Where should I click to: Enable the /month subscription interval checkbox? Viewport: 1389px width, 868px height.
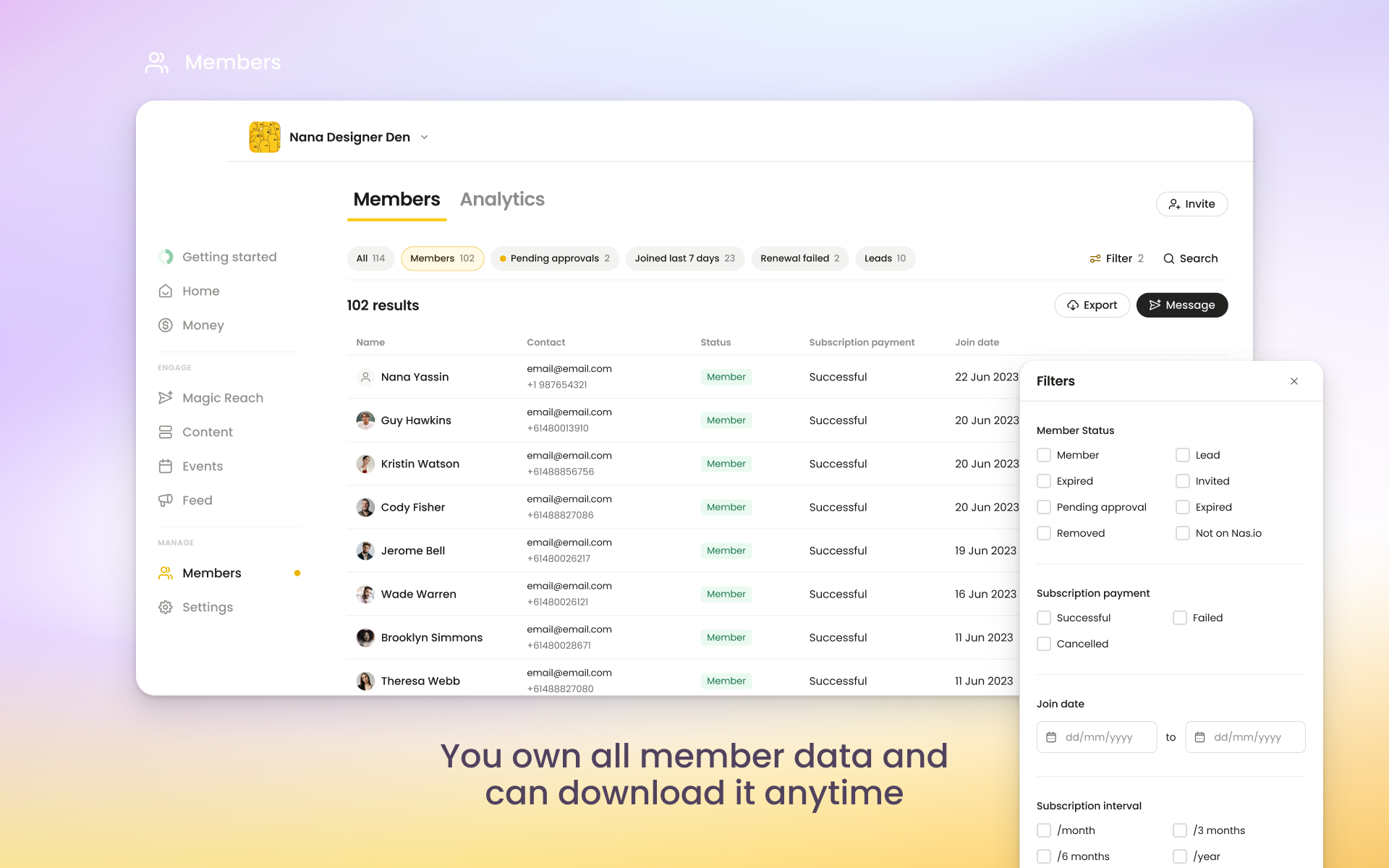[x=1044, y=830]
